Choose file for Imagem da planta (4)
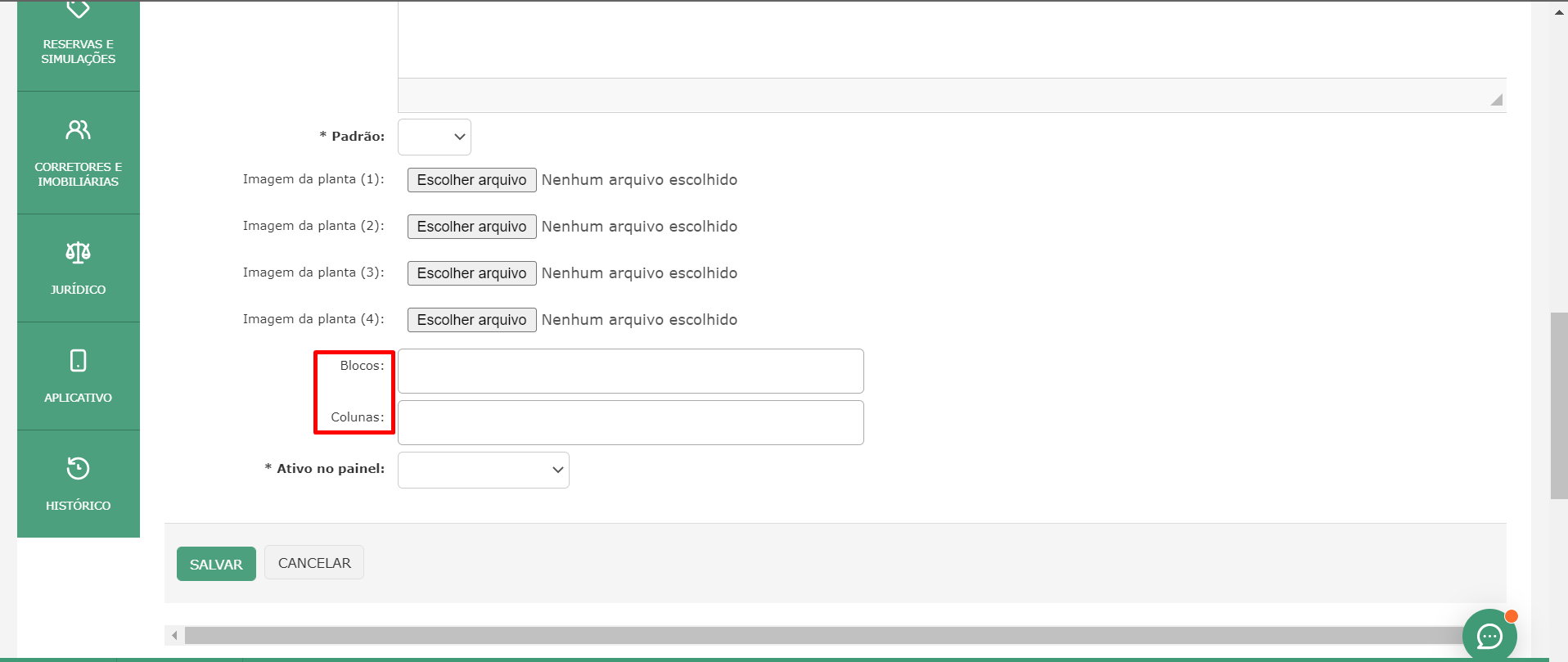The height and width of the screenshot is (662, 1568). coord(472,320)
